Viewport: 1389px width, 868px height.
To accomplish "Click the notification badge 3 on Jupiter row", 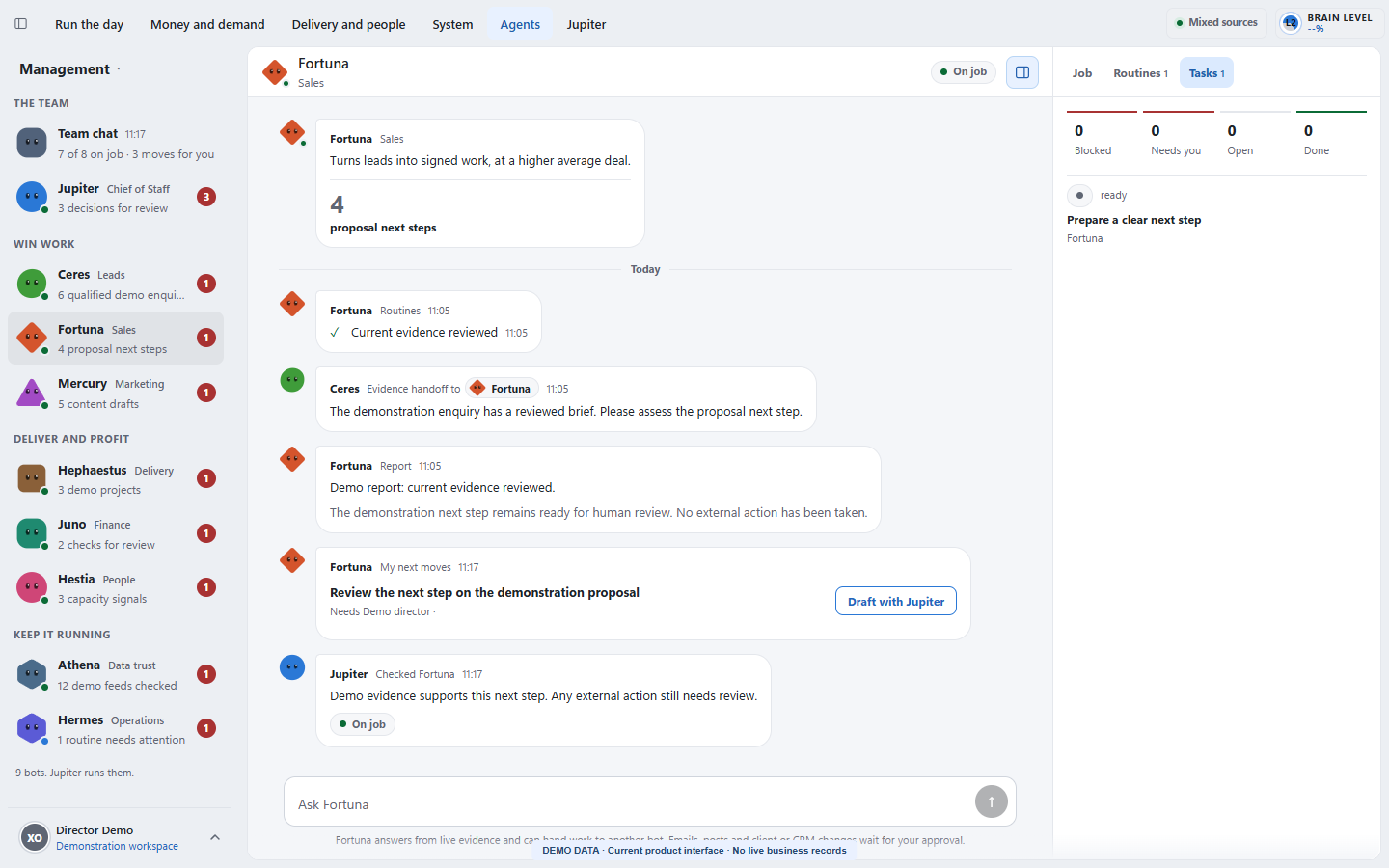I will click(206, 197).
